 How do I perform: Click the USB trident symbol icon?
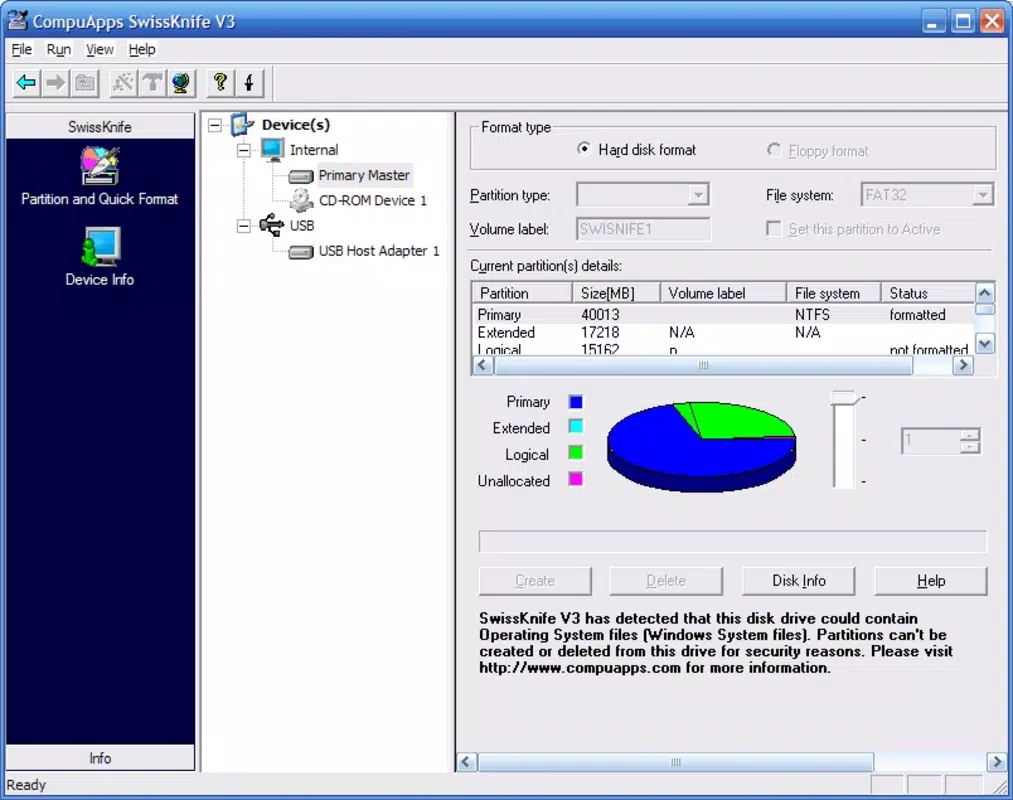(271, 225)
